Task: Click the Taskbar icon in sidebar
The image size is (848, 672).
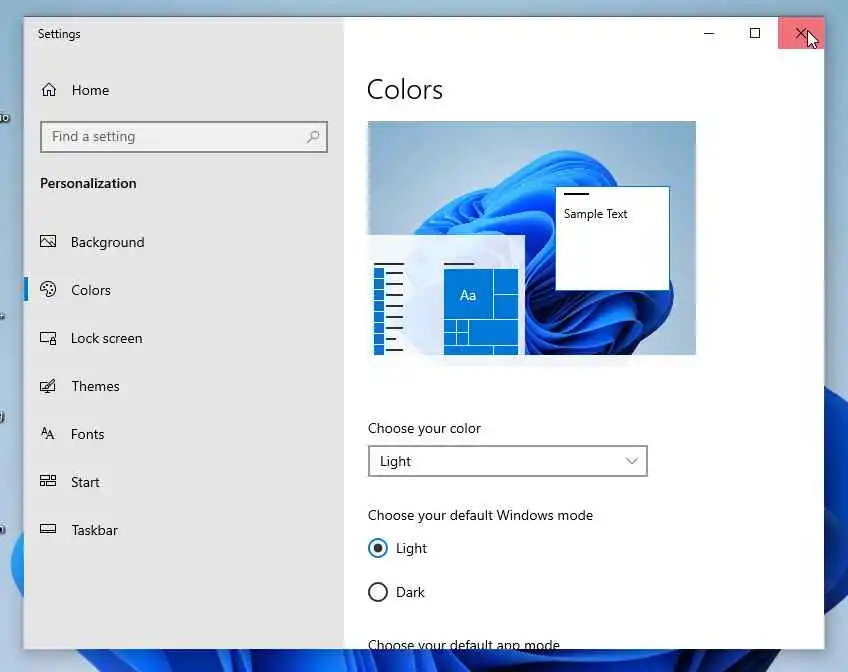Action: tap(48, 529)
